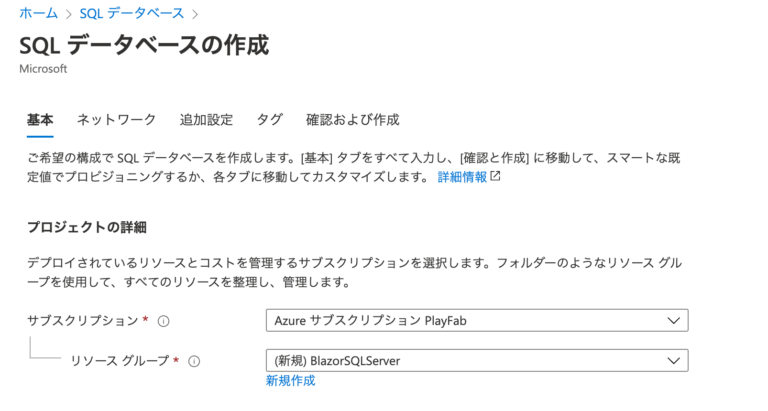
Task: Open the 追加設定 tab
Action: (x=206, y=120)
